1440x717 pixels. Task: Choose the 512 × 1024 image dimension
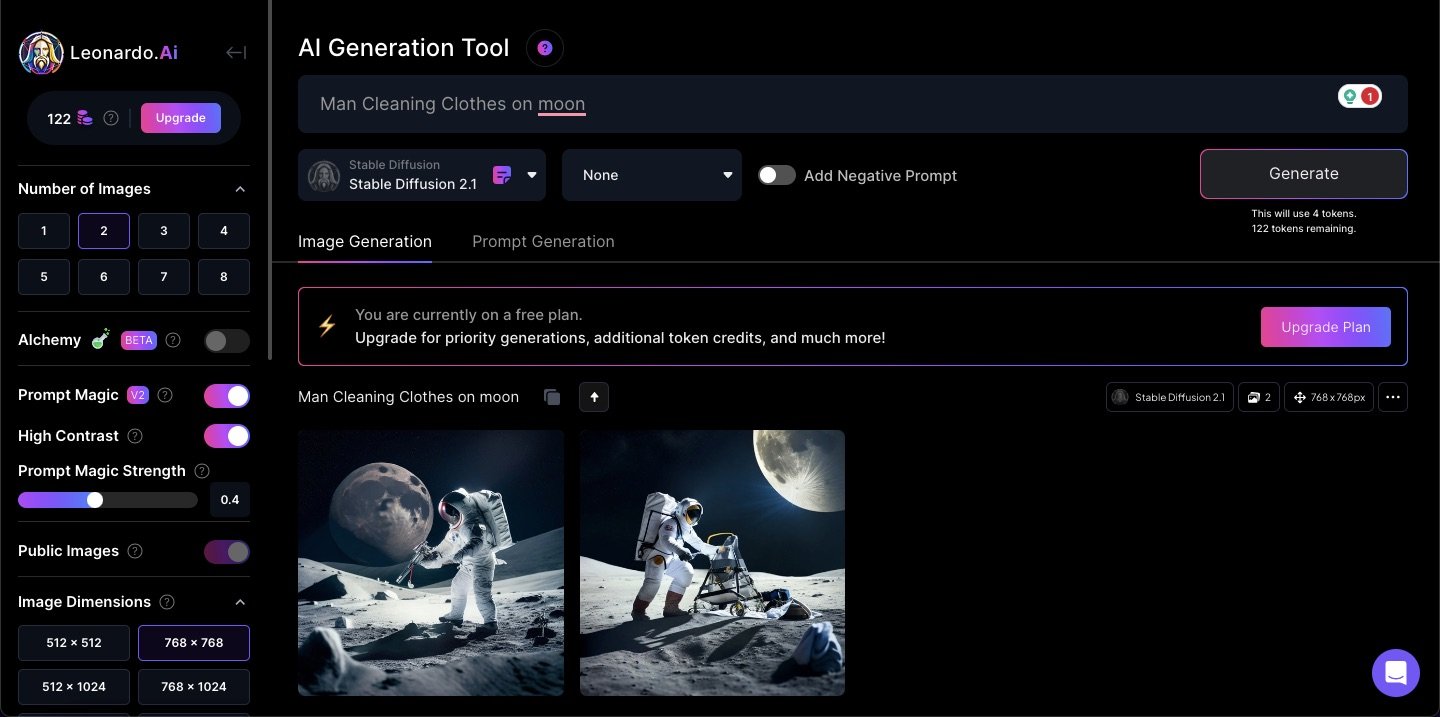[74, 687]
